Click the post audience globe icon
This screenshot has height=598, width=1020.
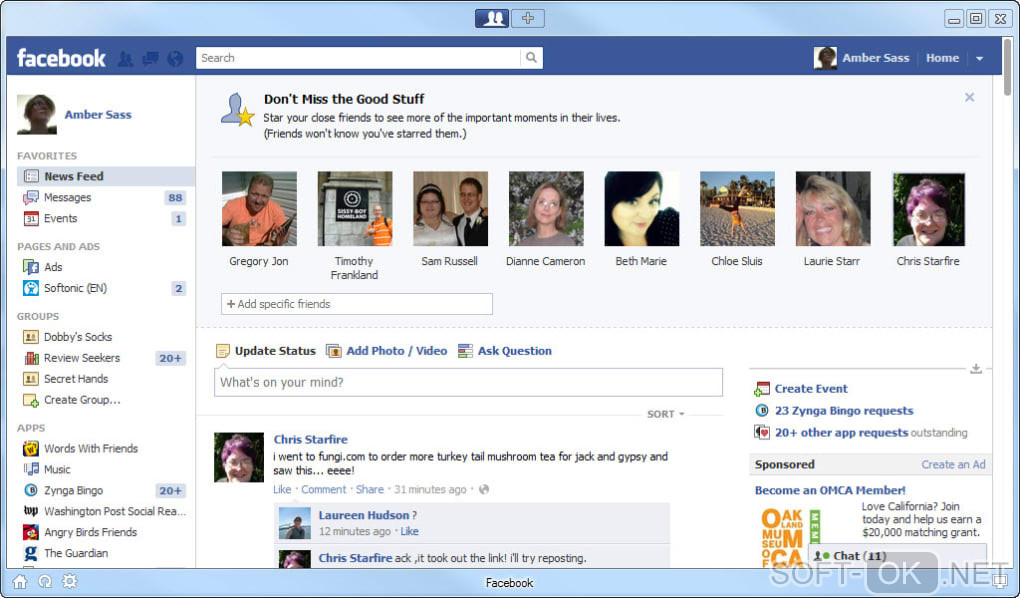[x=483, y=489]
